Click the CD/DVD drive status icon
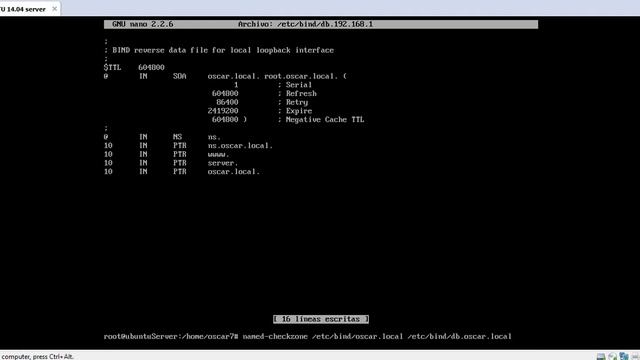The width and height of the screenshot is (640, 360). pos(612,356)
